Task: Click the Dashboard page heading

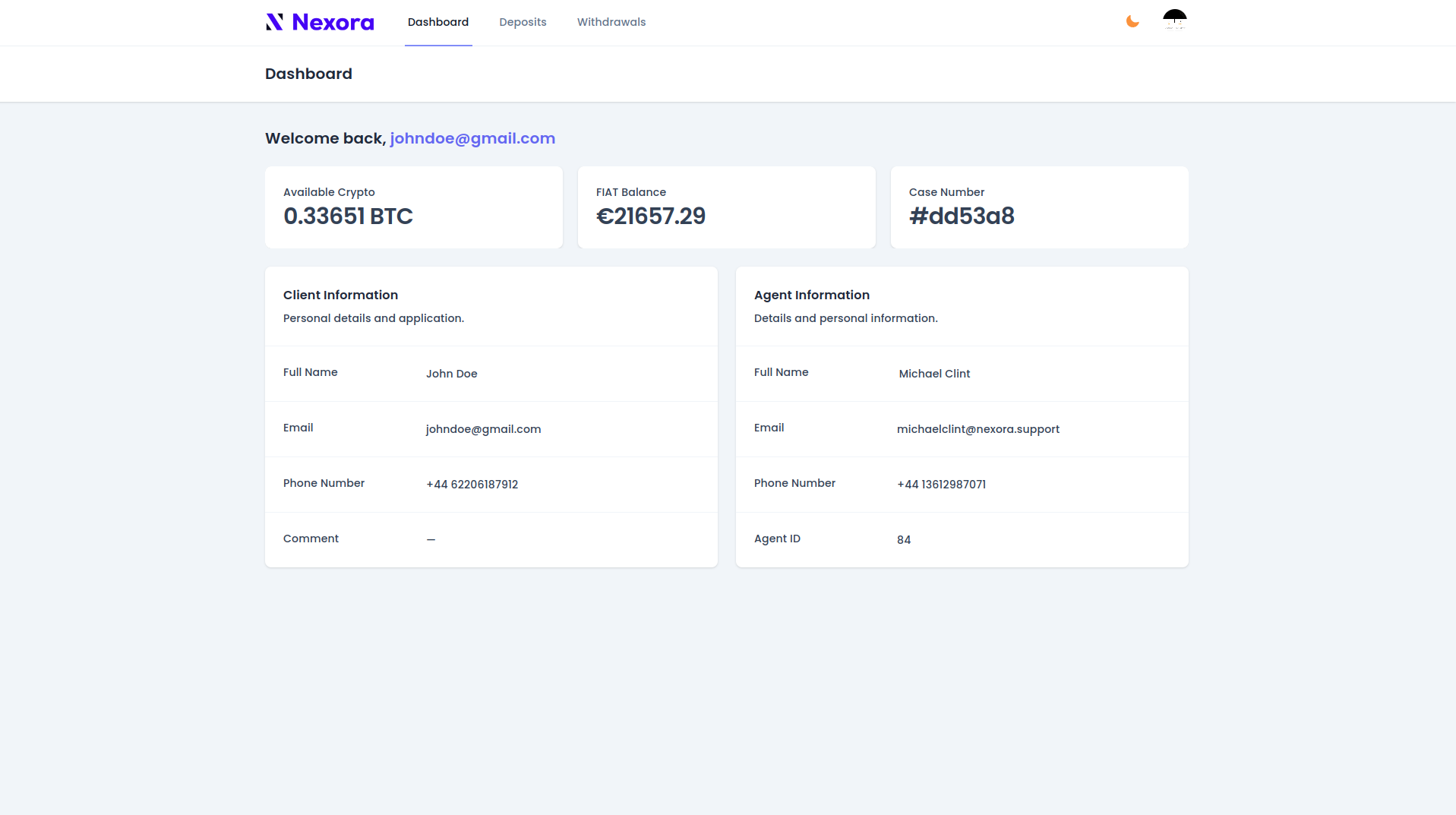Action: point(308,74)
